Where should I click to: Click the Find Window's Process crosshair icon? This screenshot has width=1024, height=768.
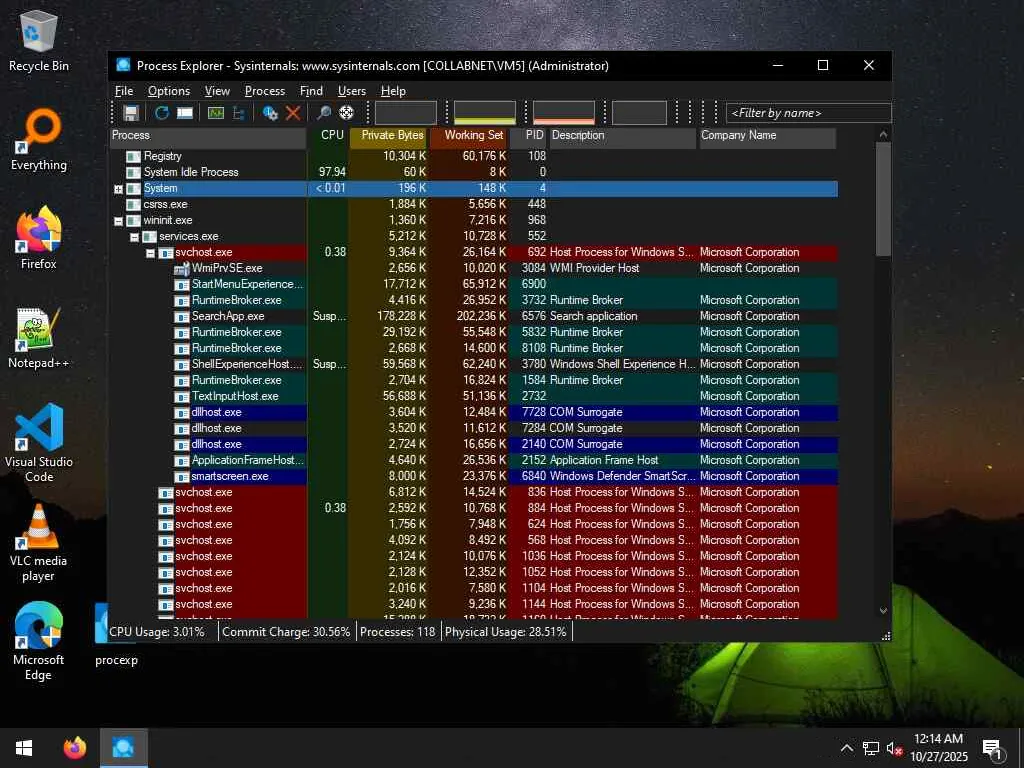pos(346,113)
